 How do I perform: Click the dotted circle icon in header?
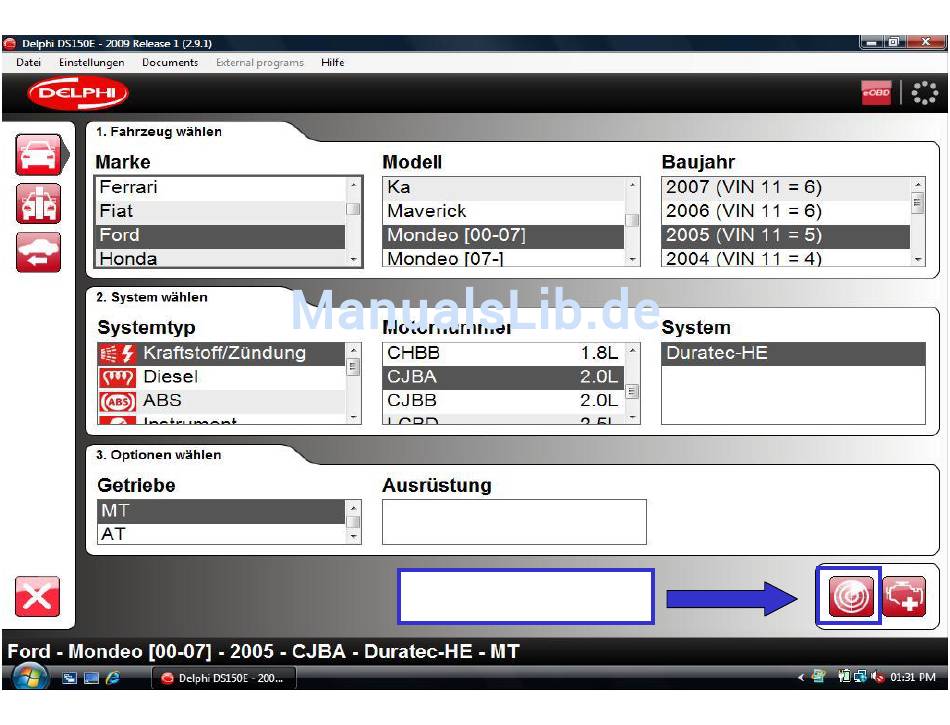(925, 93)
